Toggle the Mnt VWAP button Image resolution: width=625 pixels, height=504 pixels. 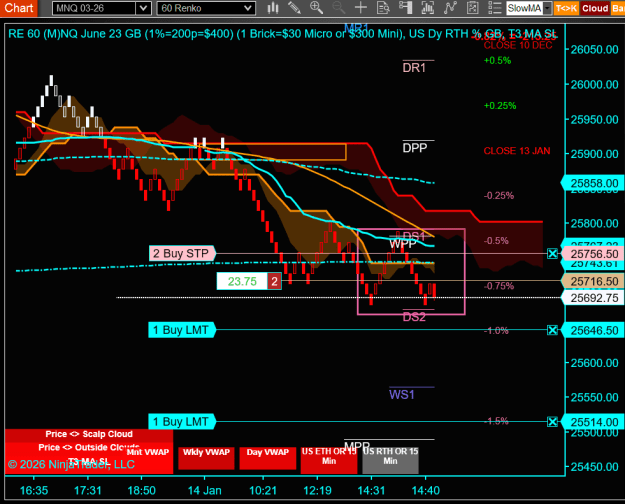148,452
